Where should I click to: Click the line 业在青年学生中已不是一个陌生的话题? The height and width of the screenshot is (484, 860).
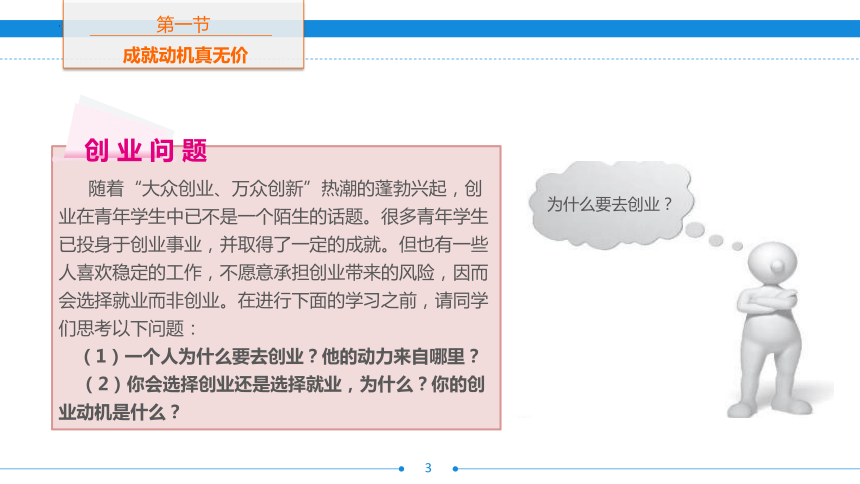tap(273, 217)
